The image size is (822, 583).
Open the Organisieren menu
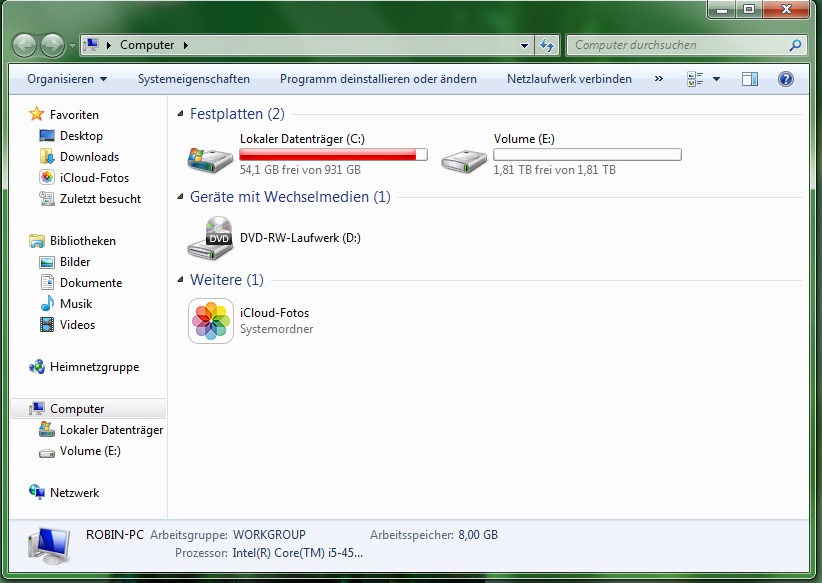click(67, 79)
